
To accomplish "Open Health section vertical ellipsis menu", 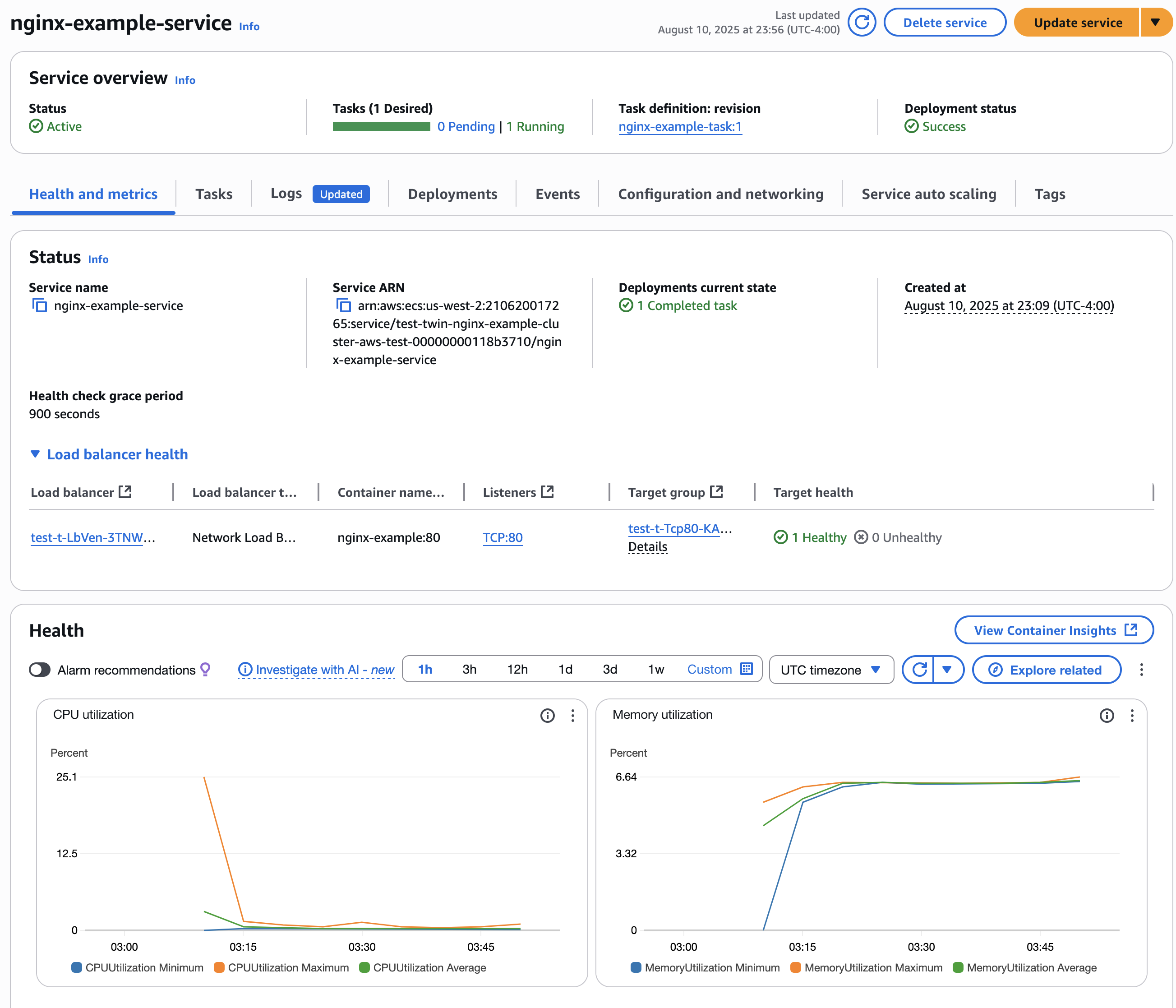I will pyautogui.click(x=1141, y=670).
